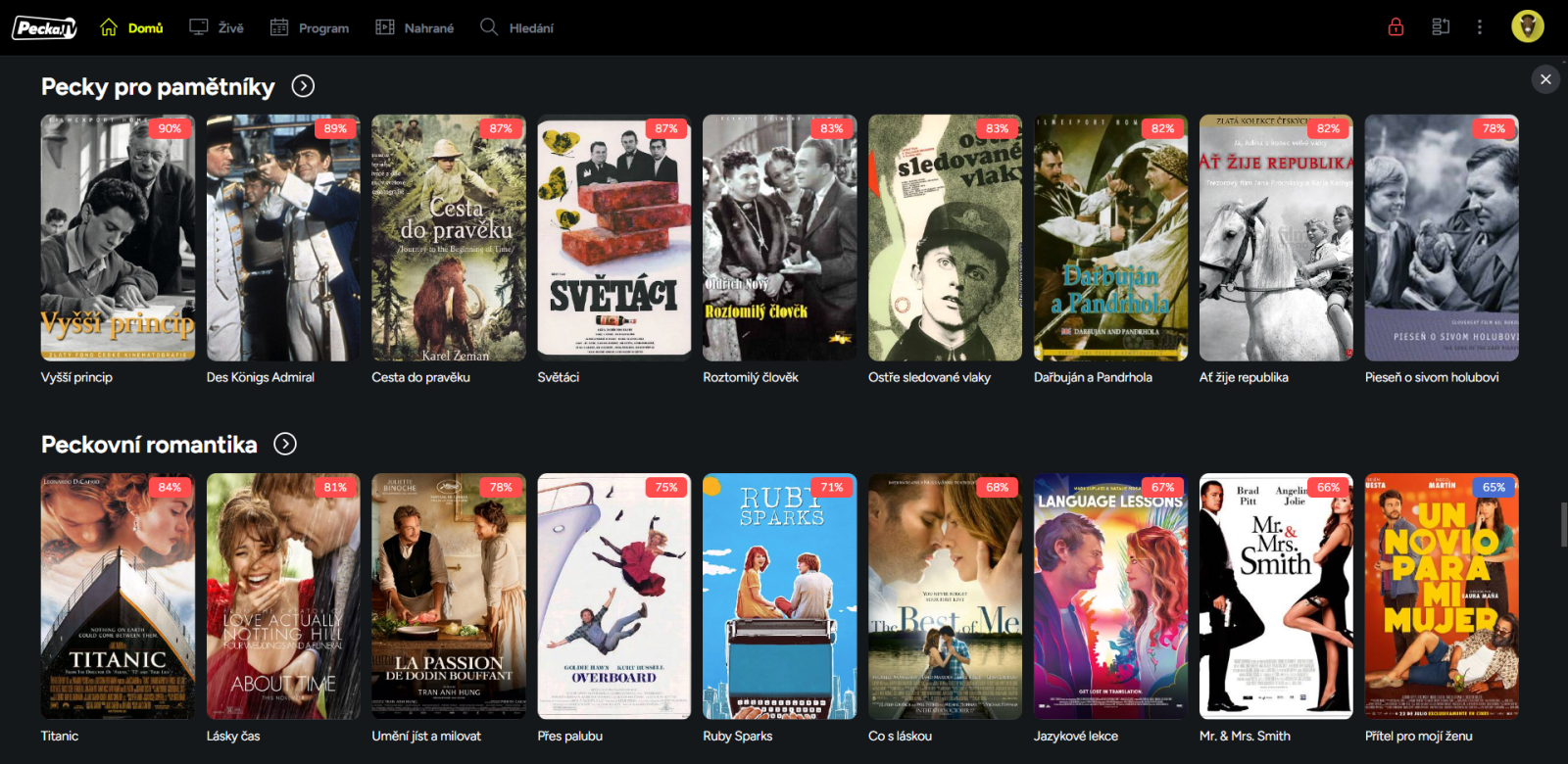1568x764 pixels.
Task: Open the La Passion de Dodin Bouffant poster
Action: click(x=449, y=597)
